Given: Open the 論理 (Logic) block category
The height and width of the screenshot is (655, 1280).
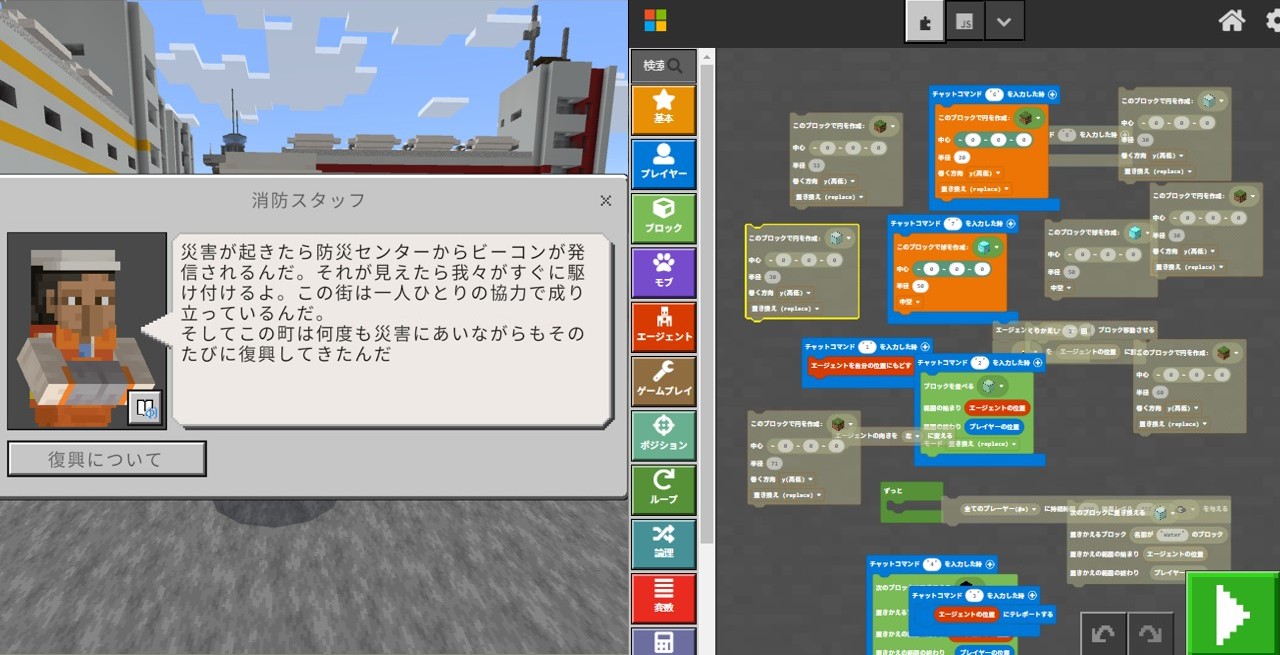Looking at the screenshot, I should click(664, 543).
